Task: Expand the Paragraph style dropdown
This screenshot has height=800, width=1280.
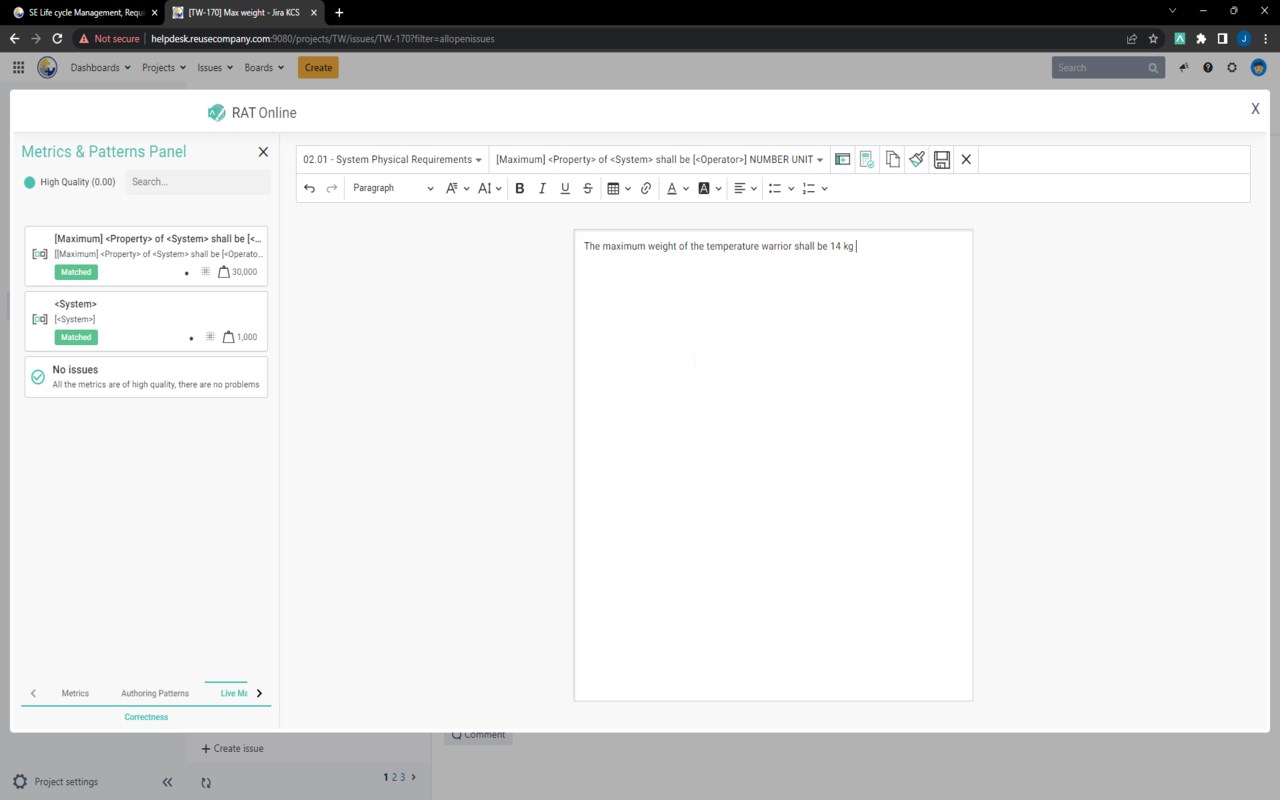Action: point(393,188)
